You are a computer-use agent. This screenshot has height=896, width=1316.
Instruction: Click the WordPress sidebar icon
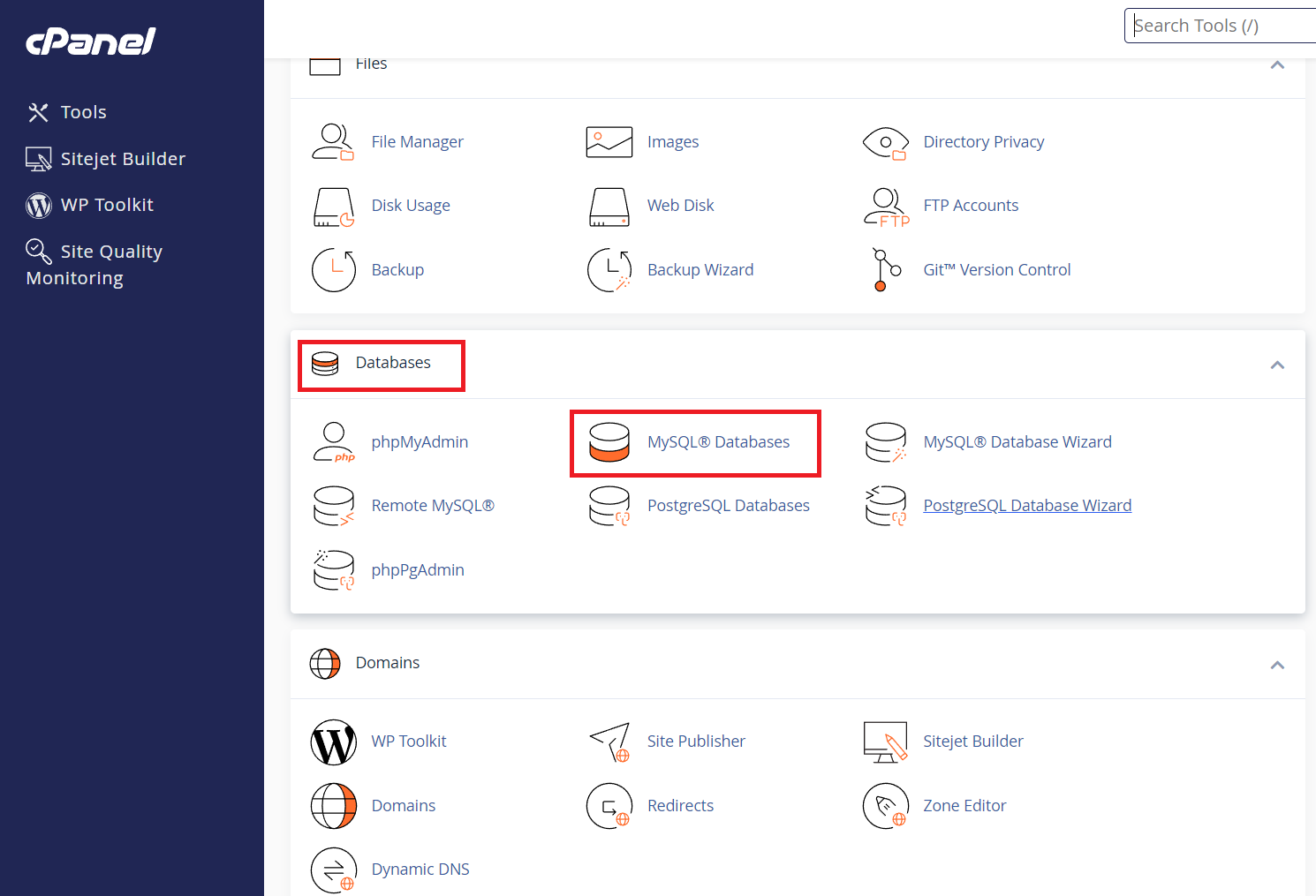pyautogui.click(x=39, y=206)
